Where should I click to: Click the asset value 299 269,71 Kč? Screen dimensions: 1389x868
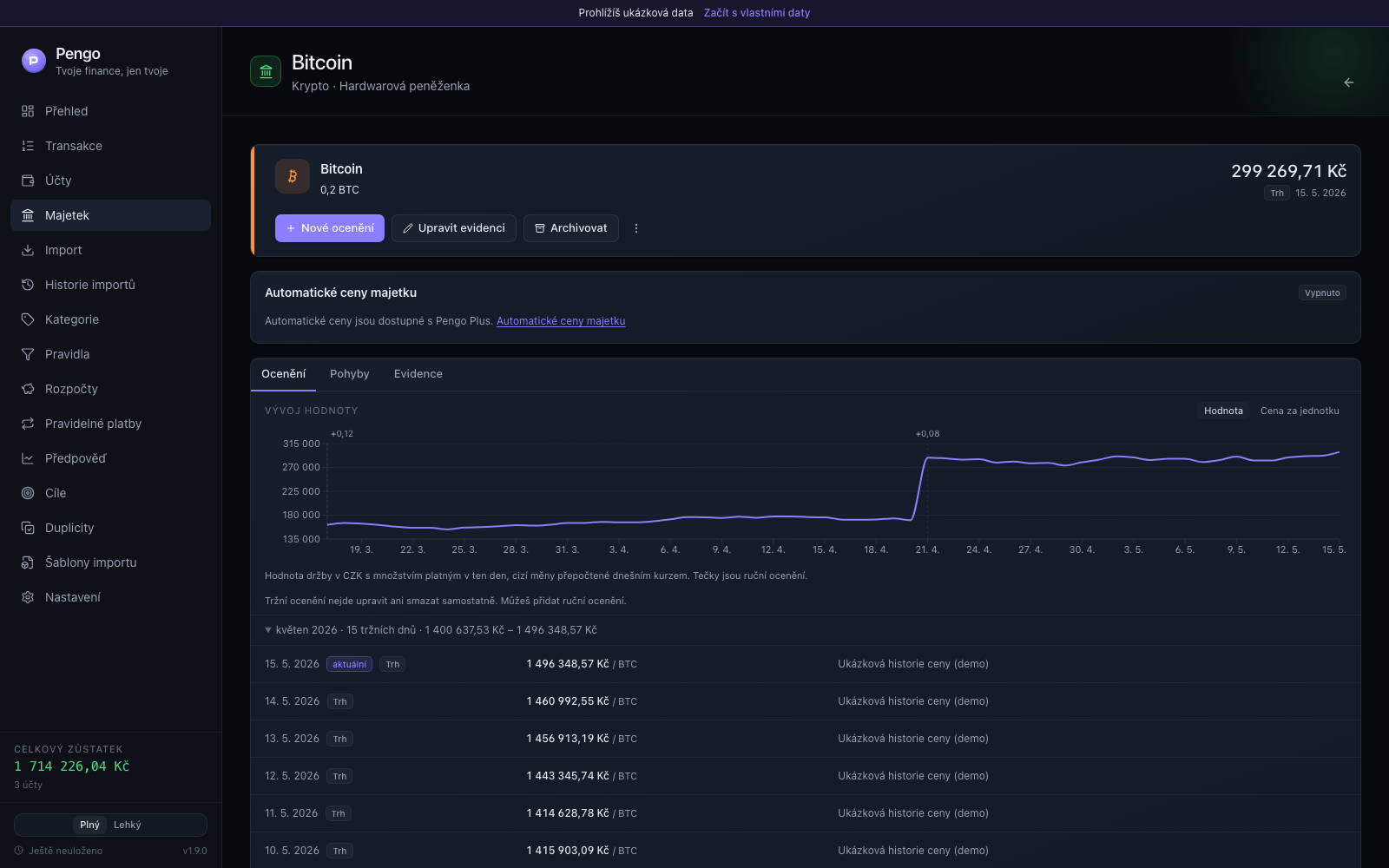pos(1288,171)
